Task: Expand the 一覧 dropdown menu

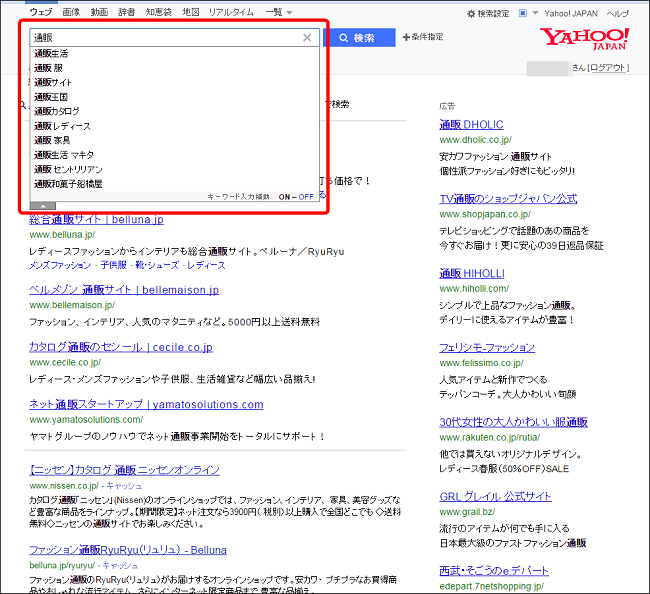Action: [279, 12]
